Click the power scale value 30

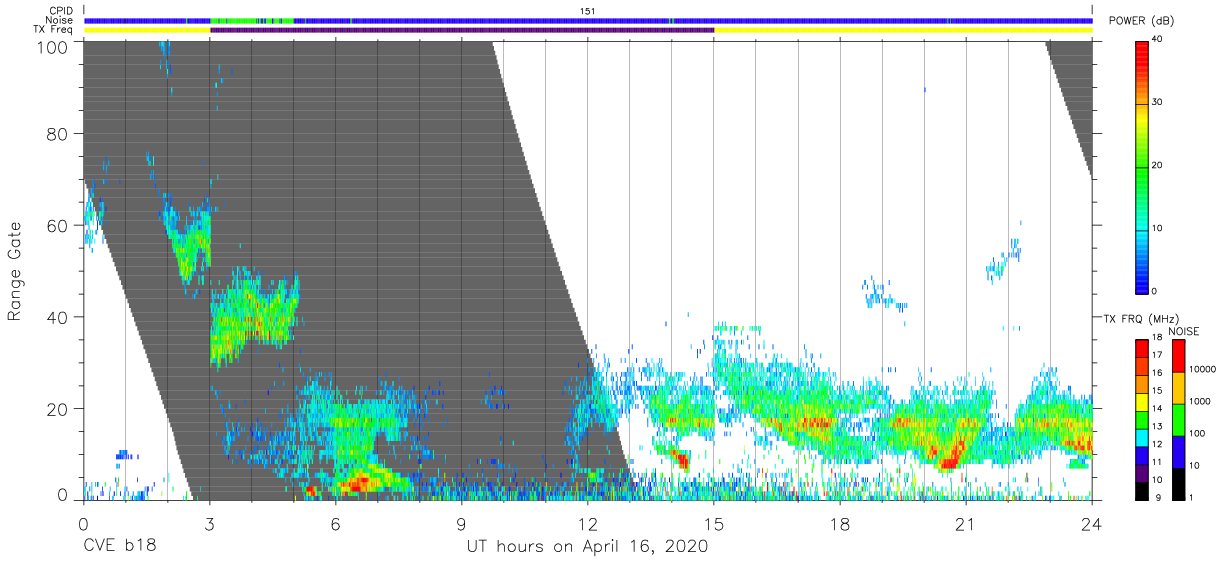point(1157,102)
